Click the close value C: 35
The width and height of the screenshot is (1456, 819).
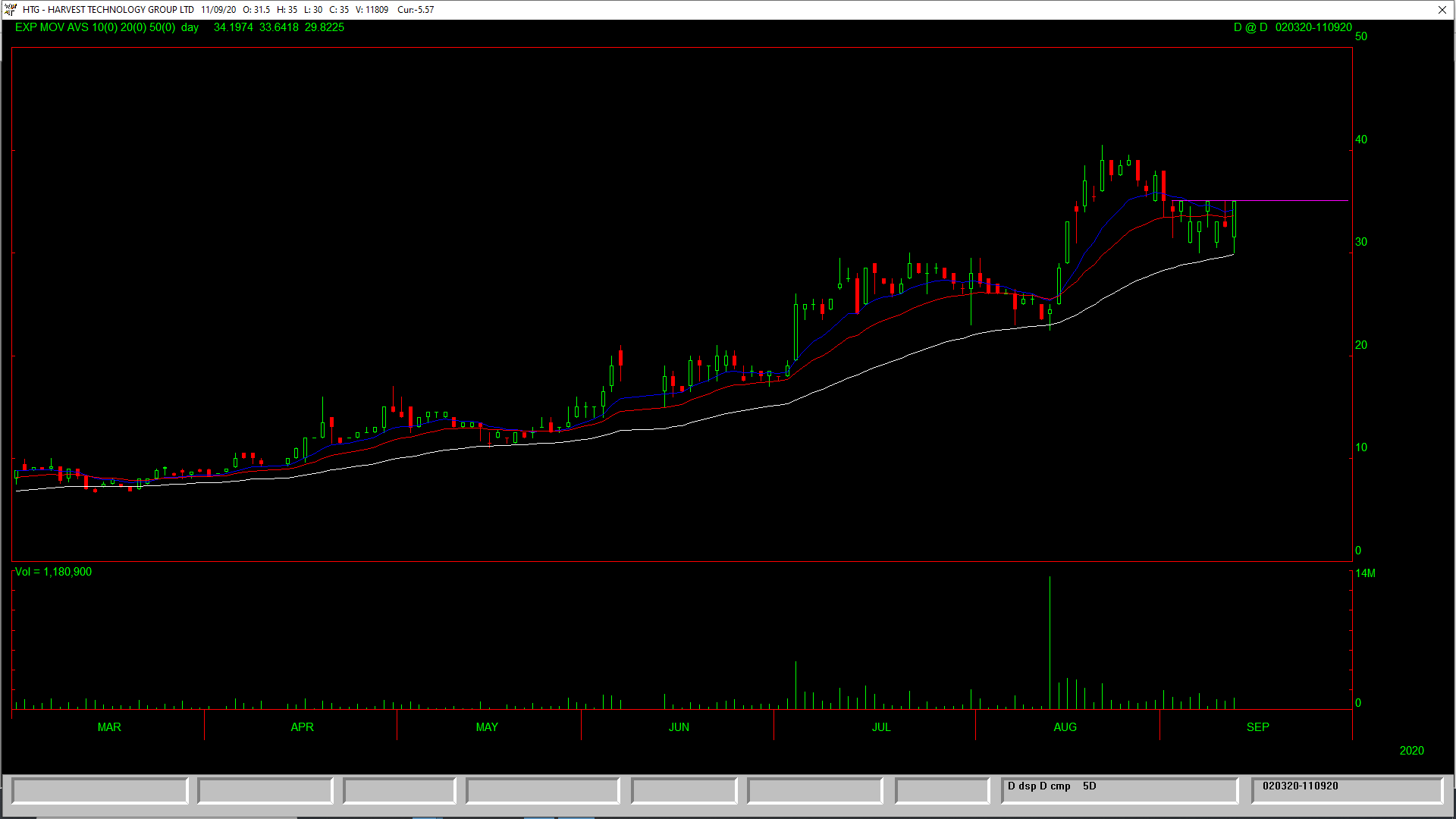(339, 10)
